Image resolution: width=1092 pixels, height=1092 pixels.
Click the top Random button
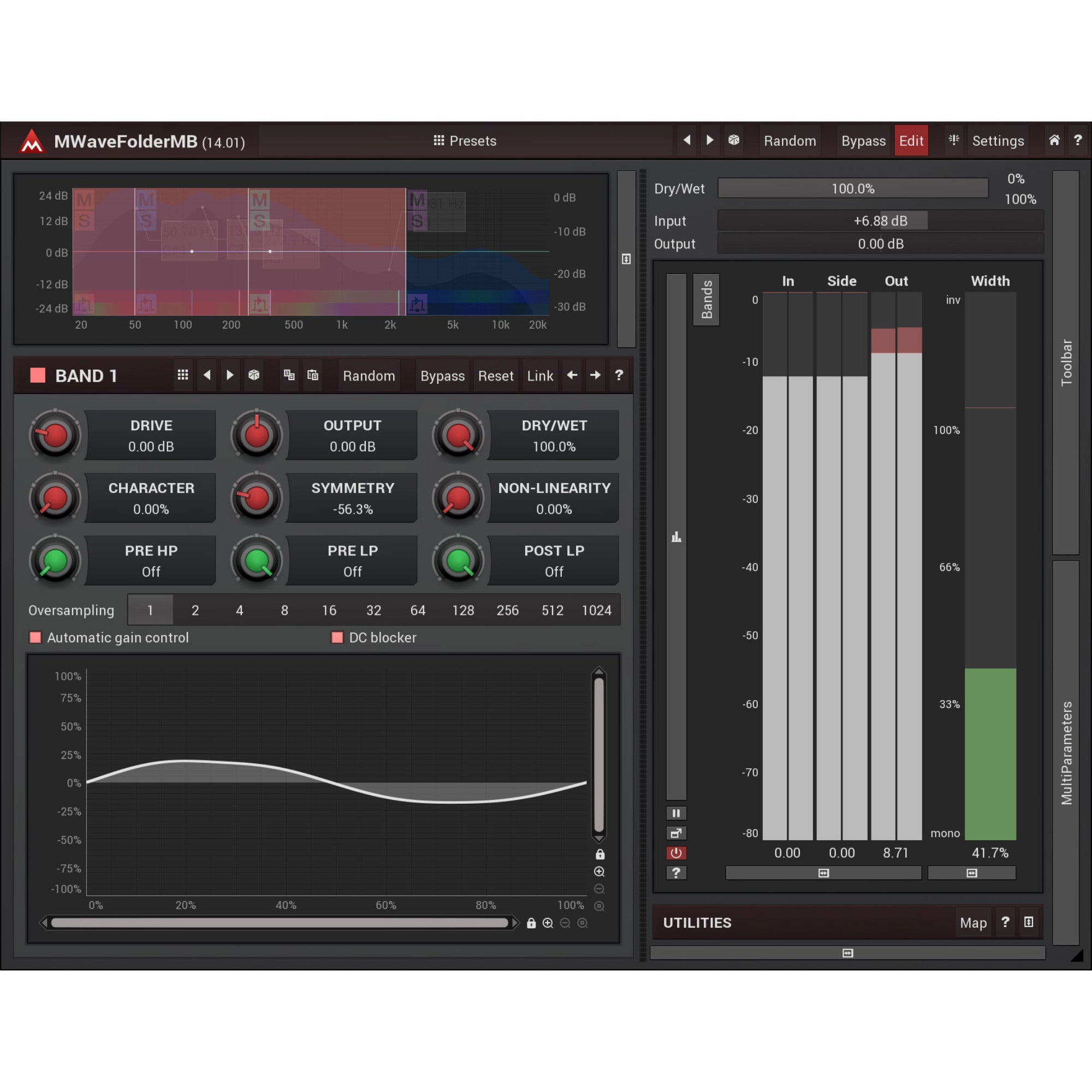[x=790, y=141]
